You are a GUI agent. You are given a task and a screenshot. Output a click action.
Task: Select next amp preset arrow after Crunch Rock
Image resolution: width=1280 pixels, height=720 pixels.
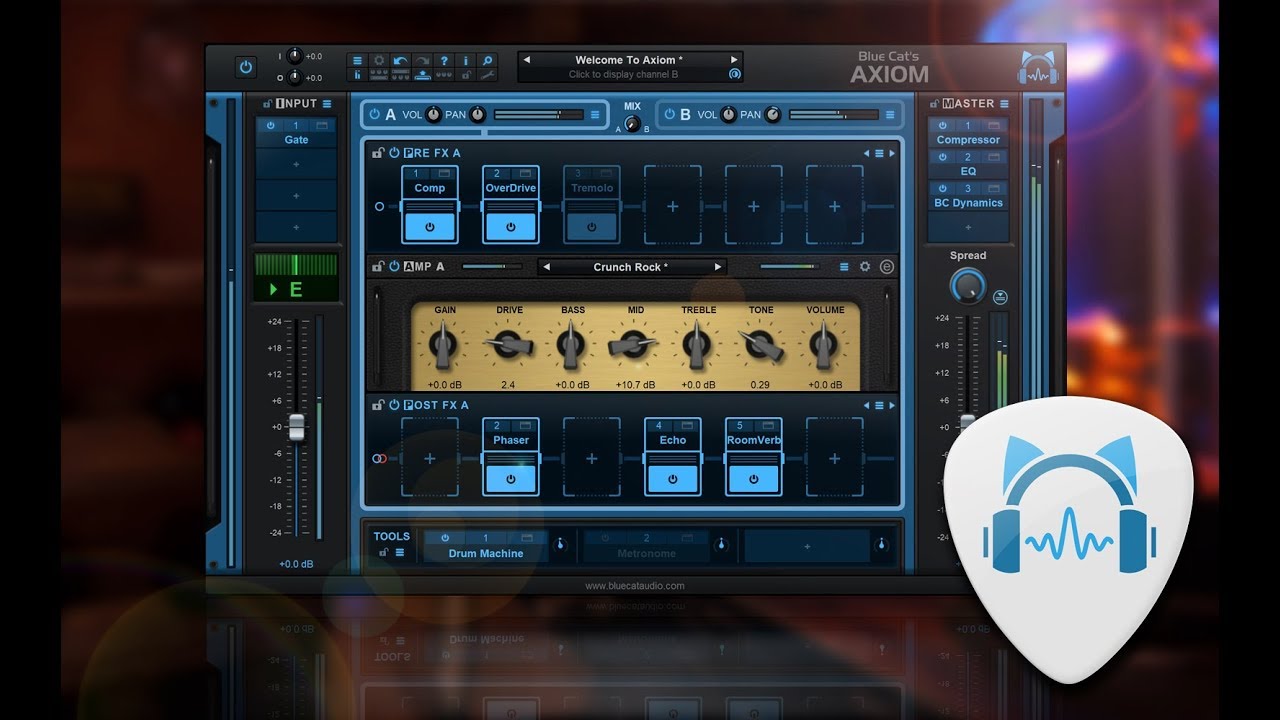pyautogui.click(x=717, y=267)
